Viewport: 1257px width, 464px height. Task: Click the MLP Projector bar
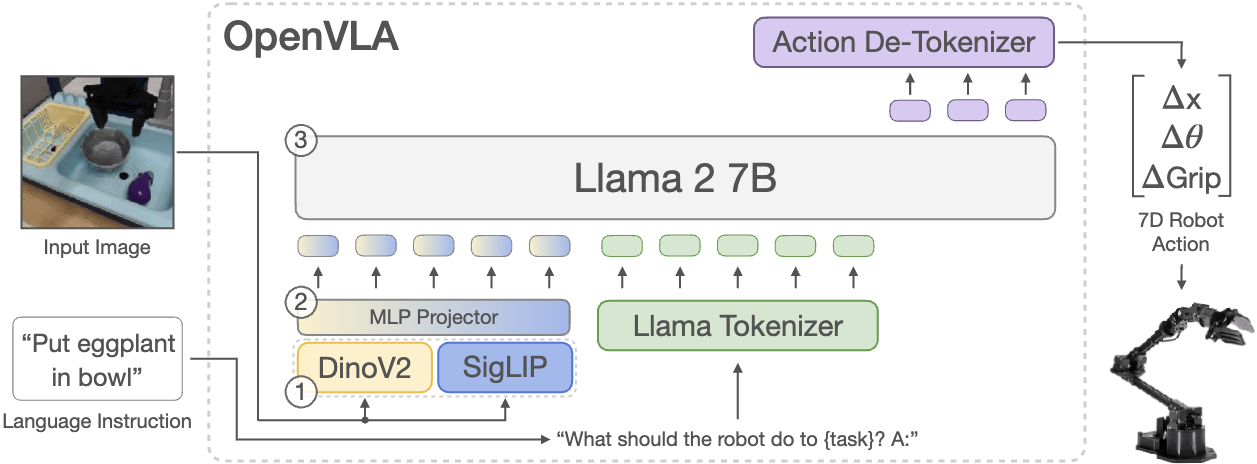click(x=433, y=317)
